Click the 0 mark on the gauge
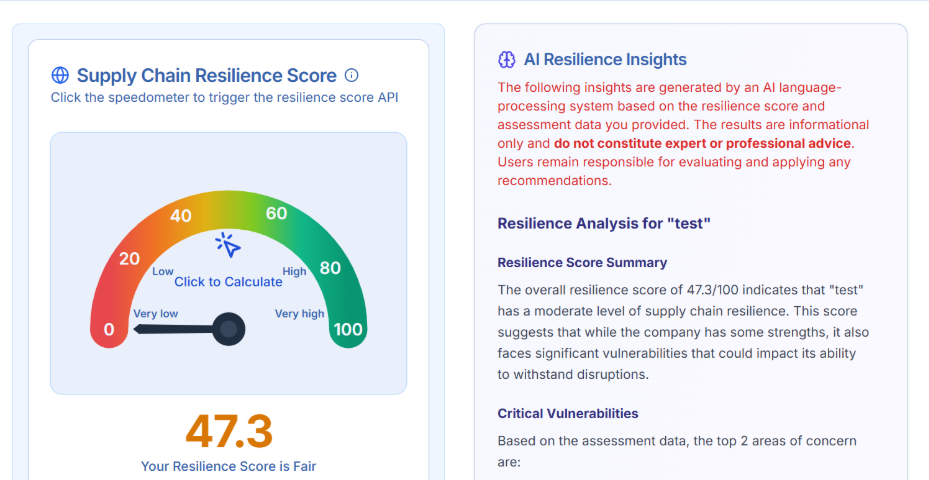 (109, 329)
